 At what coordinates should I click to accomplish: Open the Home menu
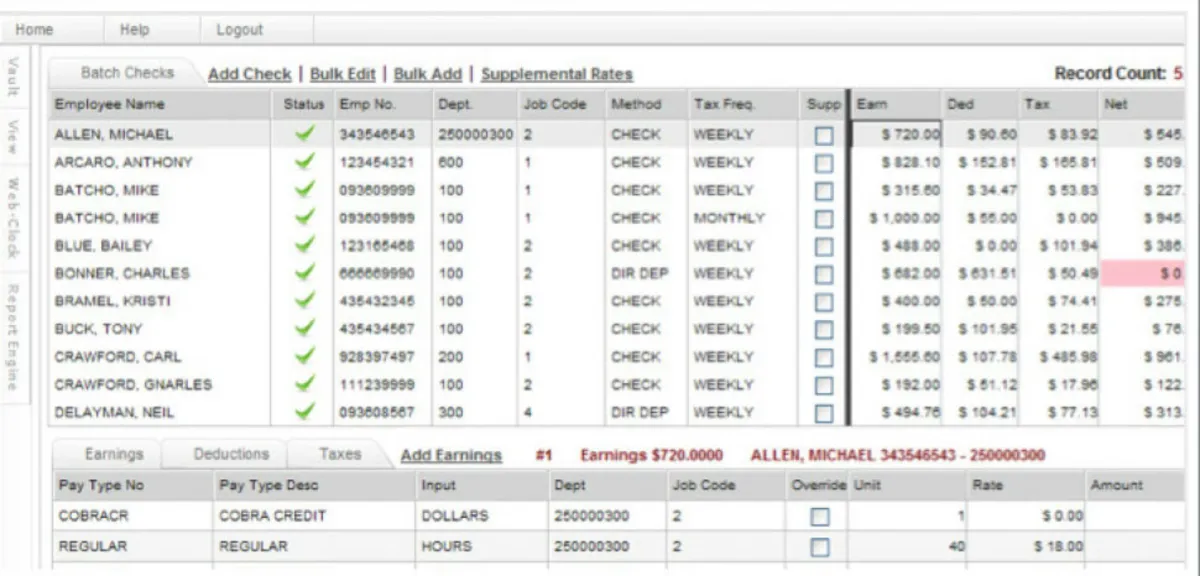click(34, 30)
